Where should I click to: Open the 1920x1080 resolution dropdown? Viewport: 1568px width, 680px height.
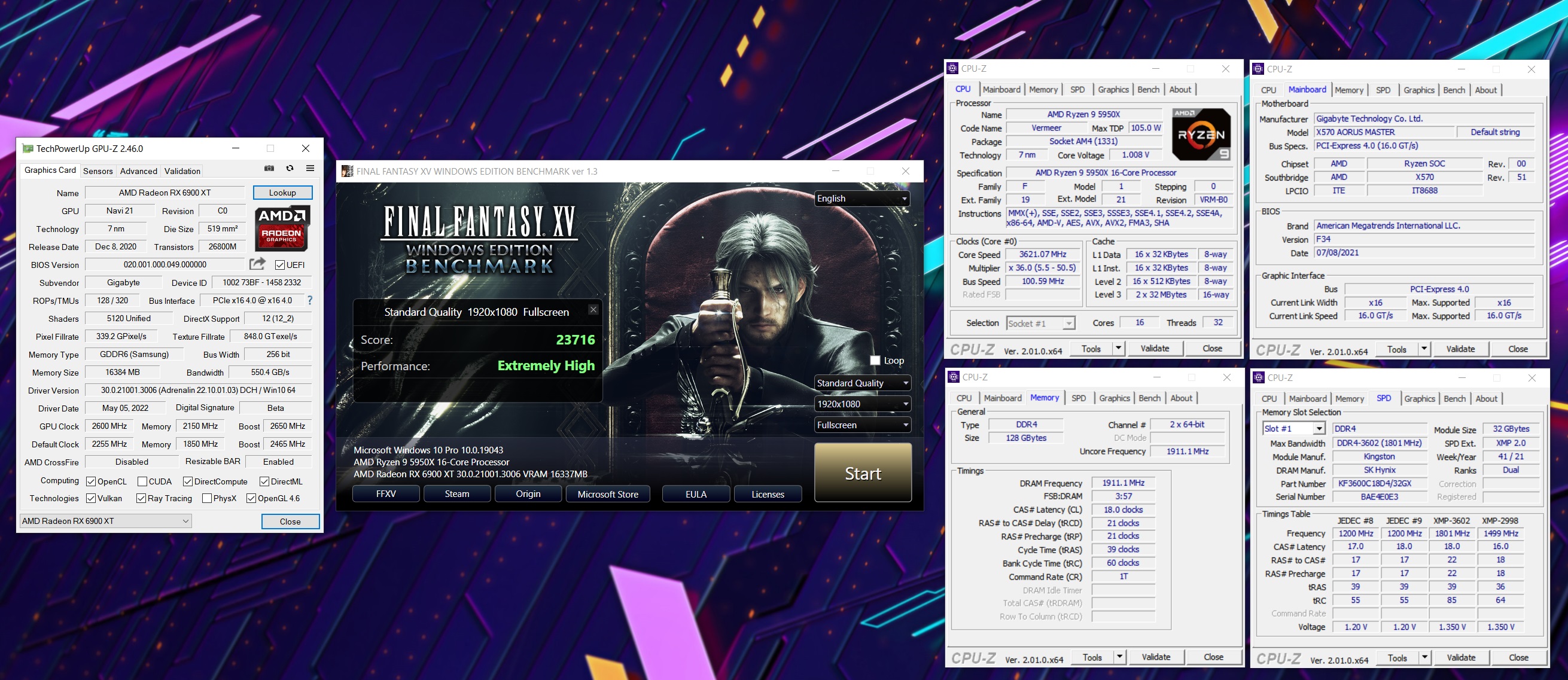[x=862, y=404]
